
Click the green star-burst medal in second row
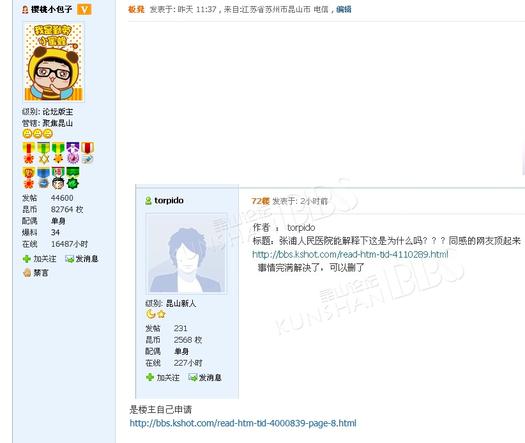click(x=73, y=178)
